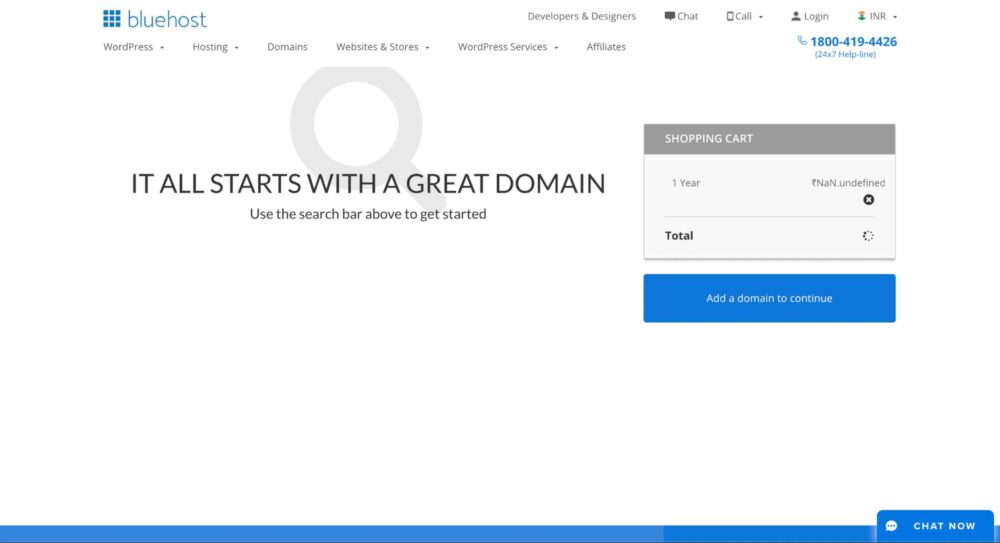Open the WordPress dropdown menu
Screen dimensions: 1000x543
click(134, 47)
